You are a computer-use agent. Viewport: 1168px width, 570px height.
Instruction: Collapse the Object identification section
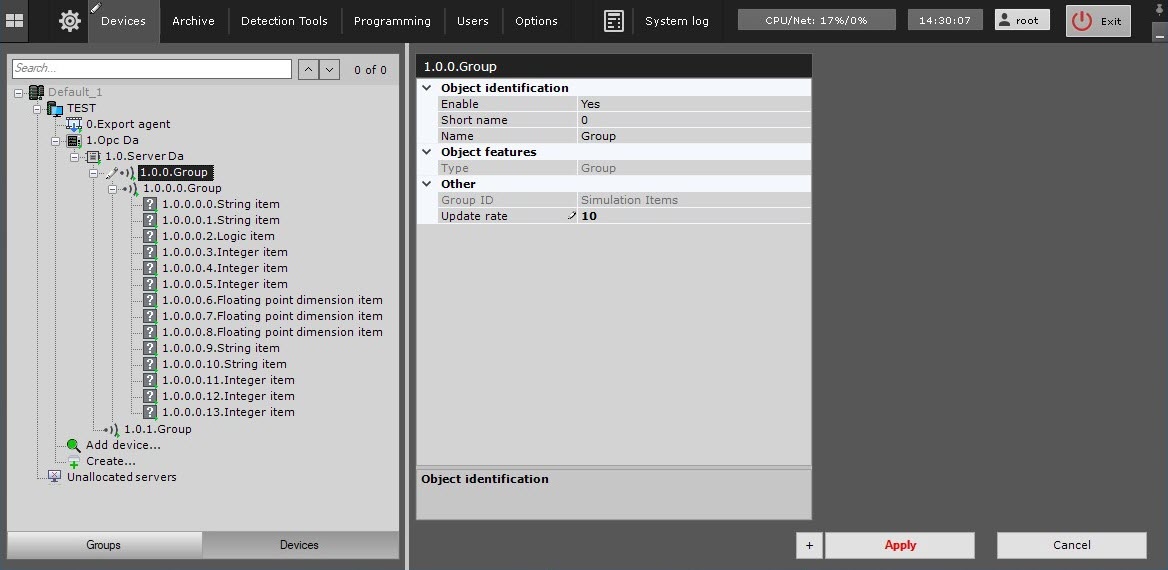coord(427,88)
